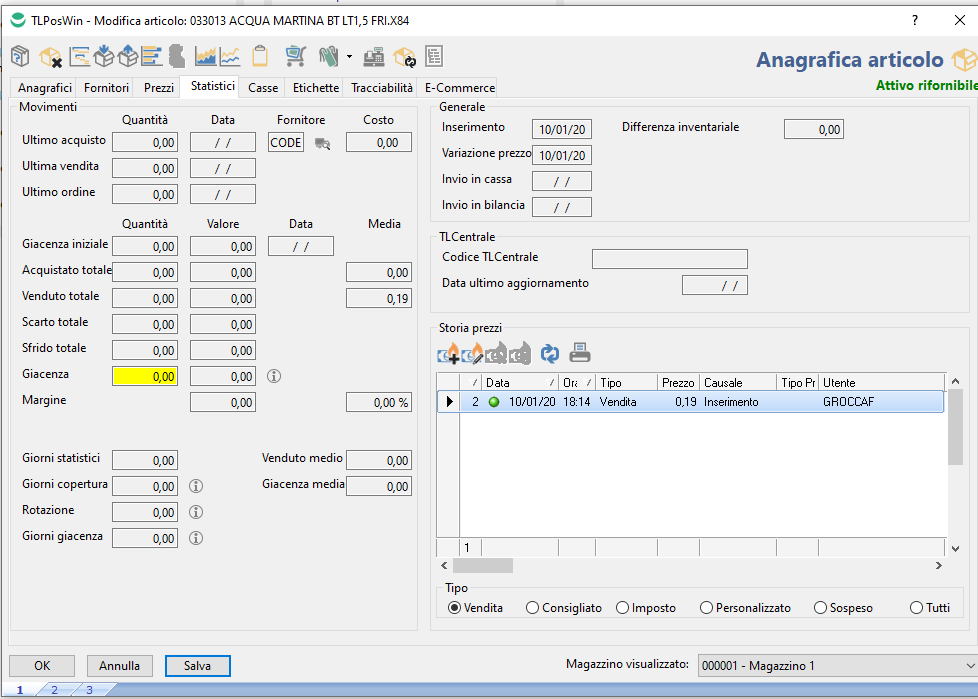978x699 pixels.
Task: Open the Tracciabilità tab
Action: pos(381,88)
